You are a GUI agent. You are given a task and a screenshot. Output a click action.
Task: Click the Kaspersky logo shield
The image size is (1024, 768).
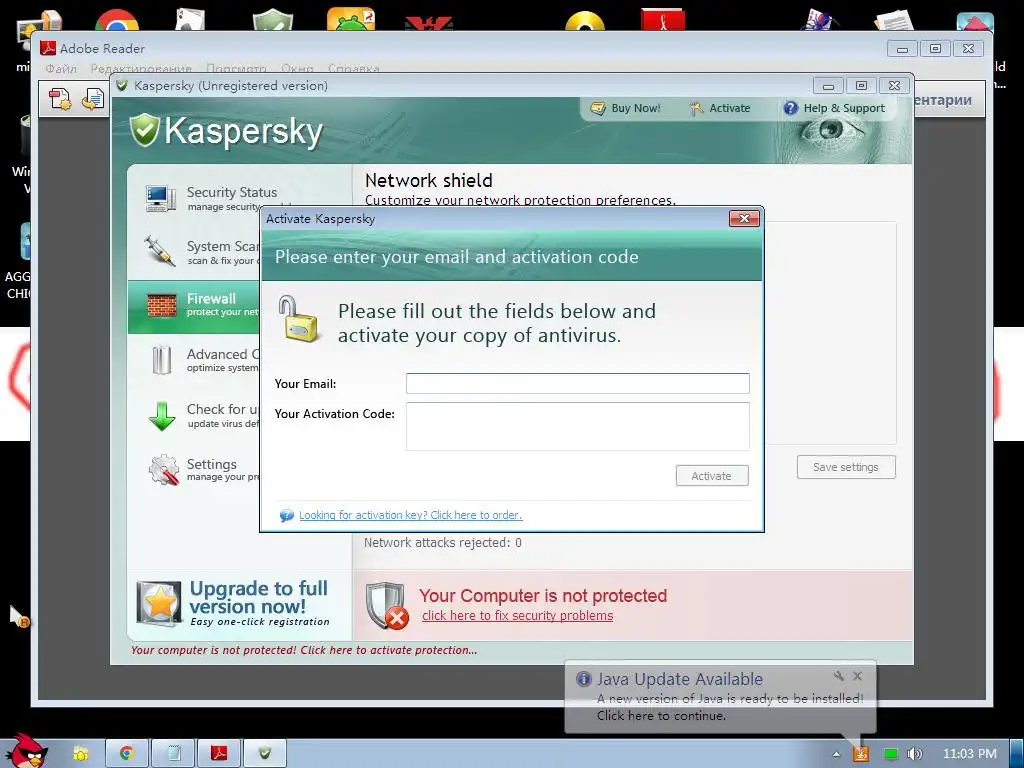pyautogui.click(x=145, y=130)
